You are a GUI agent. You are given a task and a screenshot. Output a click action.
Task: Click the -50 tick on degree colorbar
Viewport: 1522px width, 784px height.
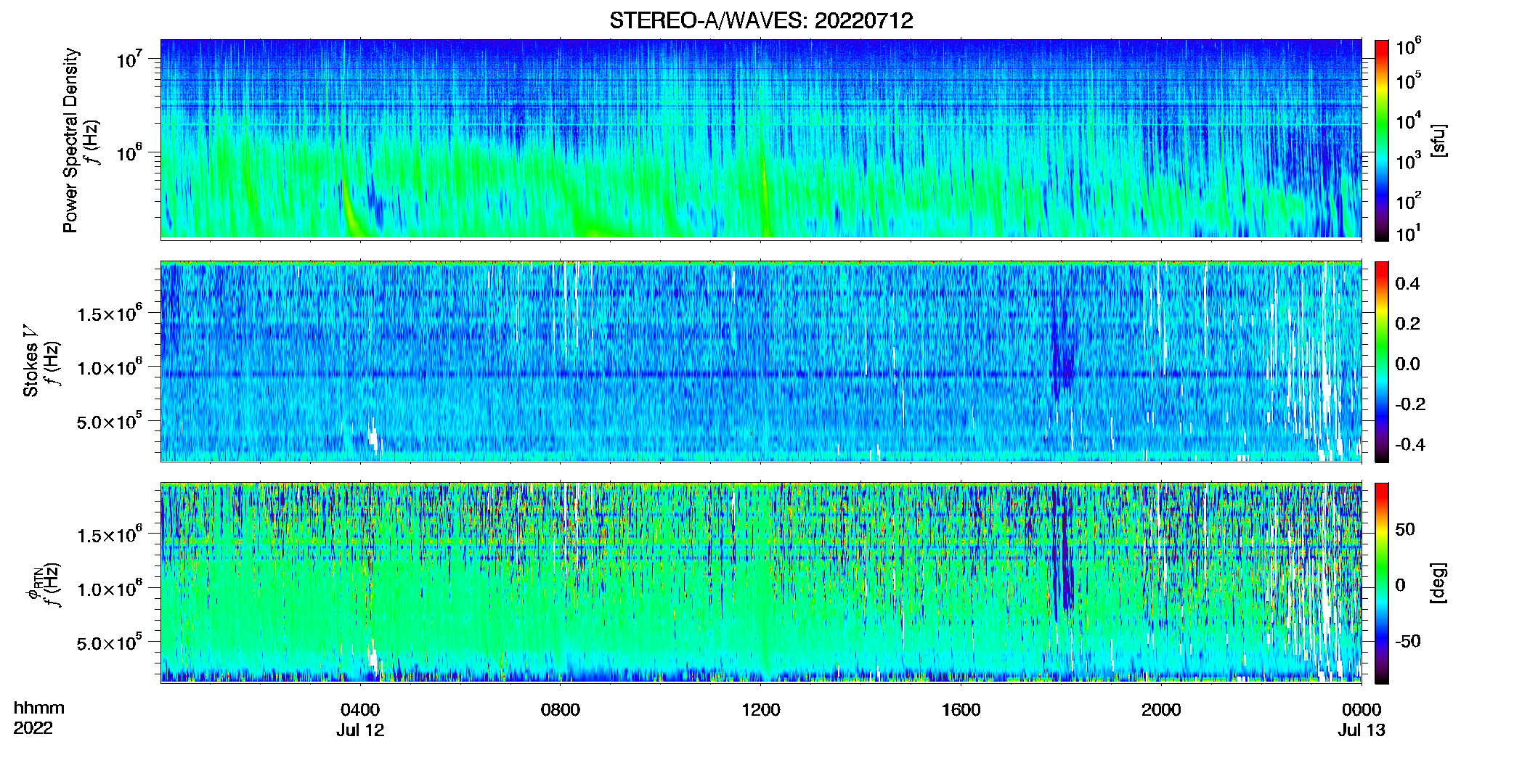point(1407,642)
